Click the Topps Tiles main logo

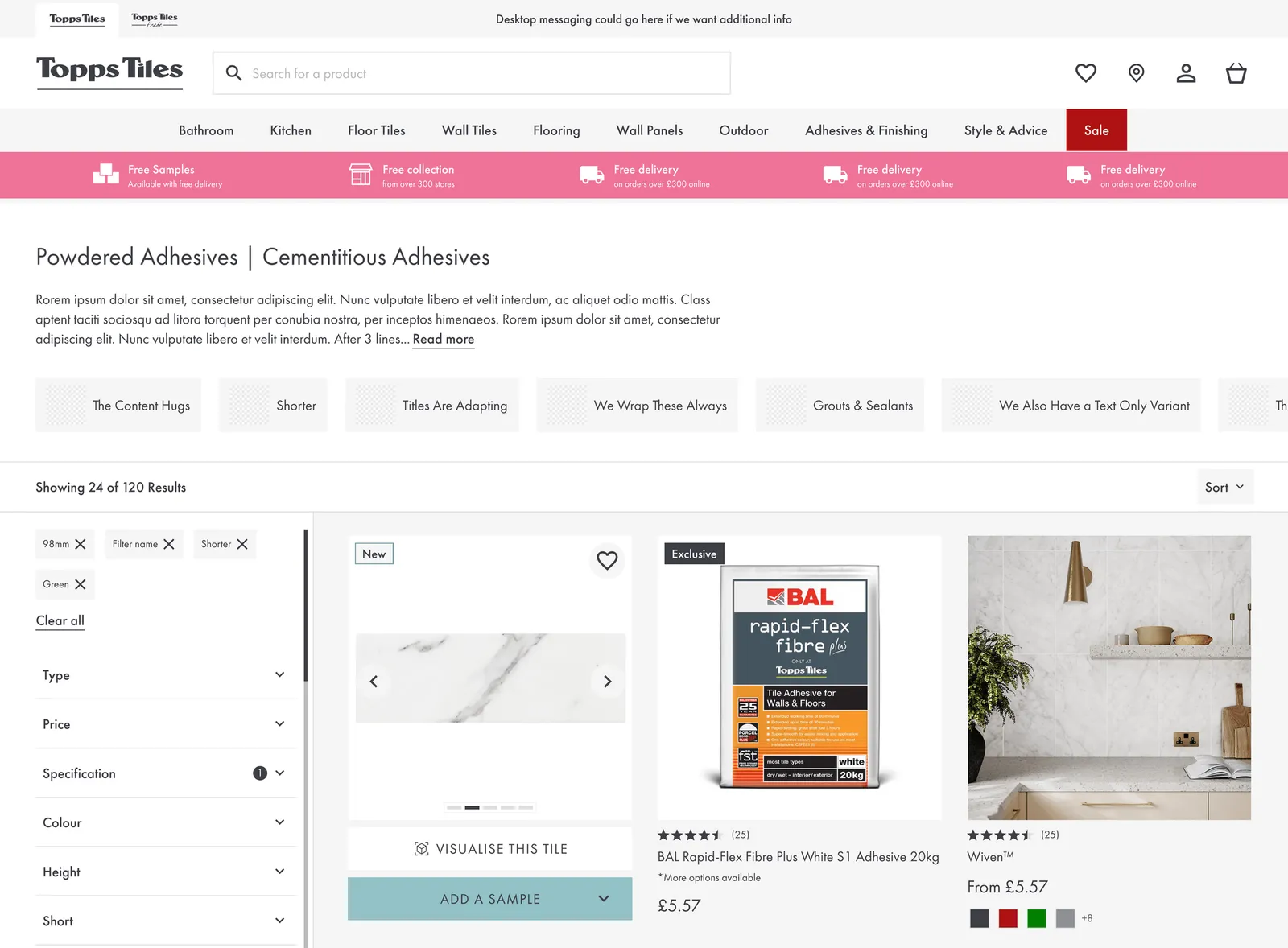pos(109,72)
